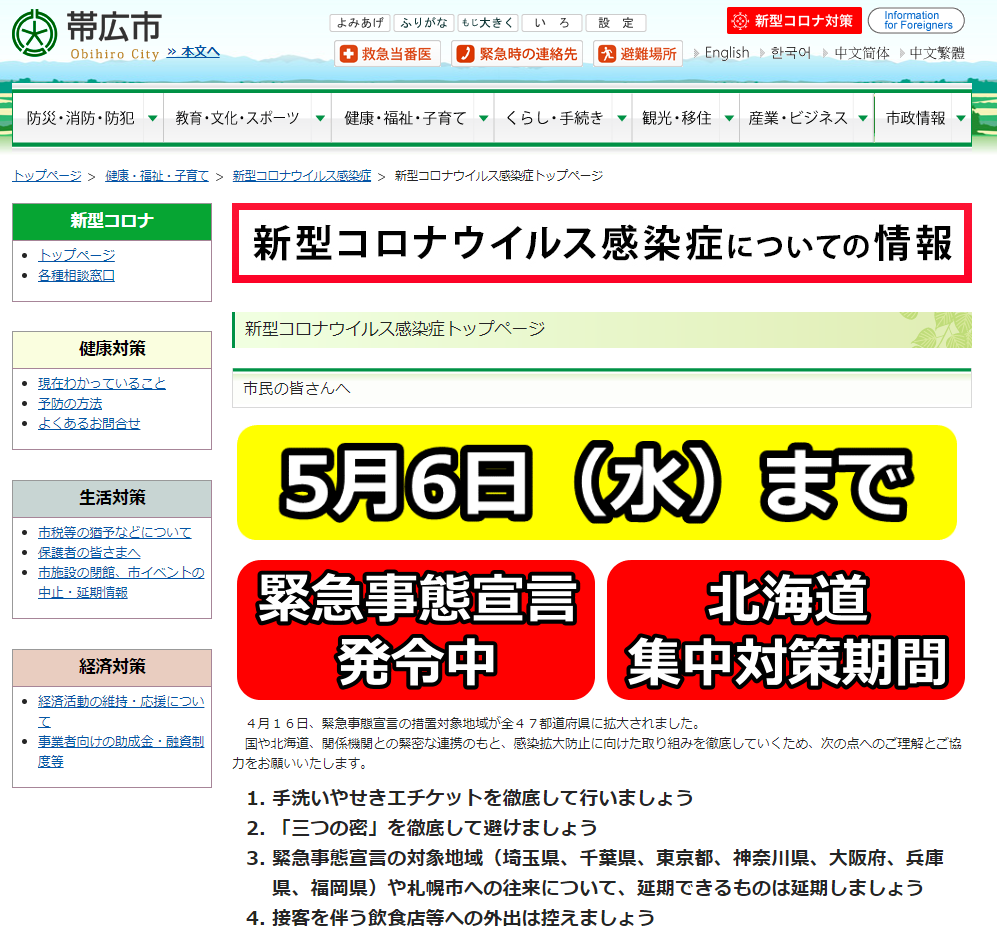Viewport: 997px width, 939px height.
Task: Expand the 防災・消防・防犯 dropdown arrow
Action: tap(152, 116)
